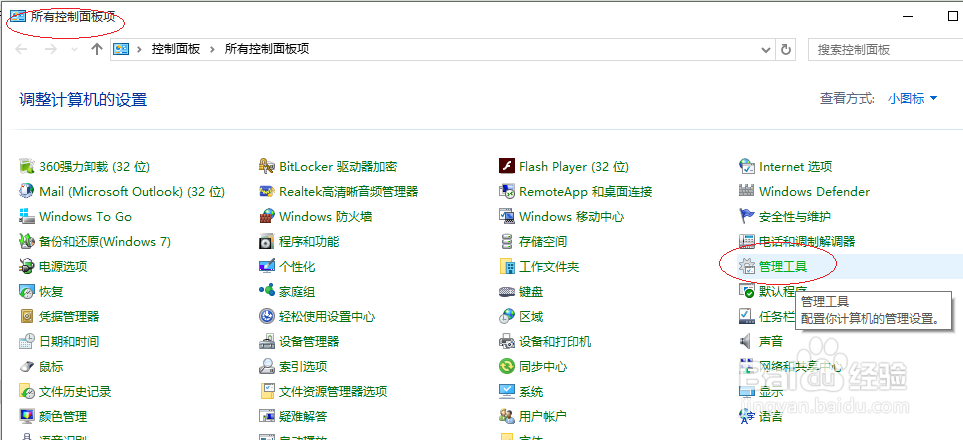
Task: Click the 电源选项 battery icon
Action: pos(26,267)
